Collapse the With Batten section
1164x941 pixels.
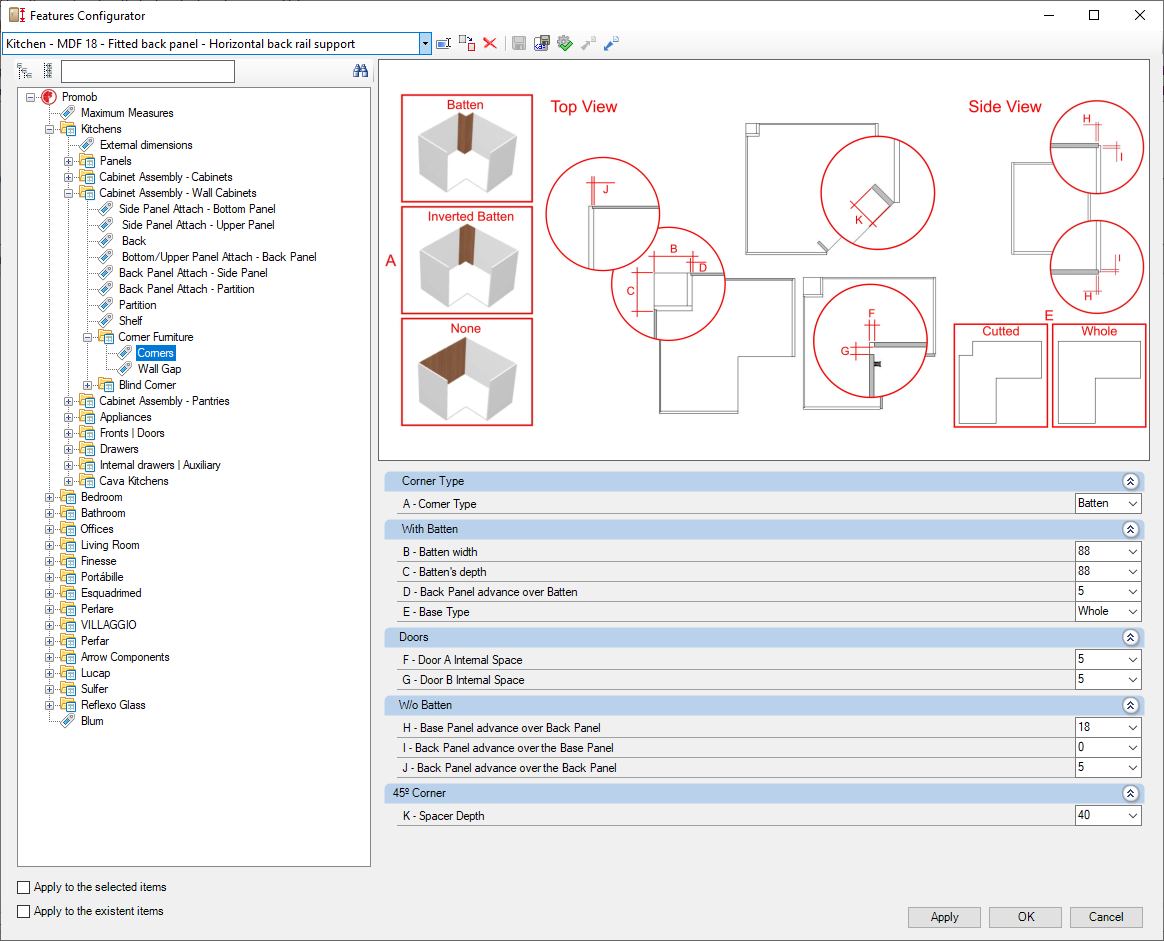point(1130,529)
